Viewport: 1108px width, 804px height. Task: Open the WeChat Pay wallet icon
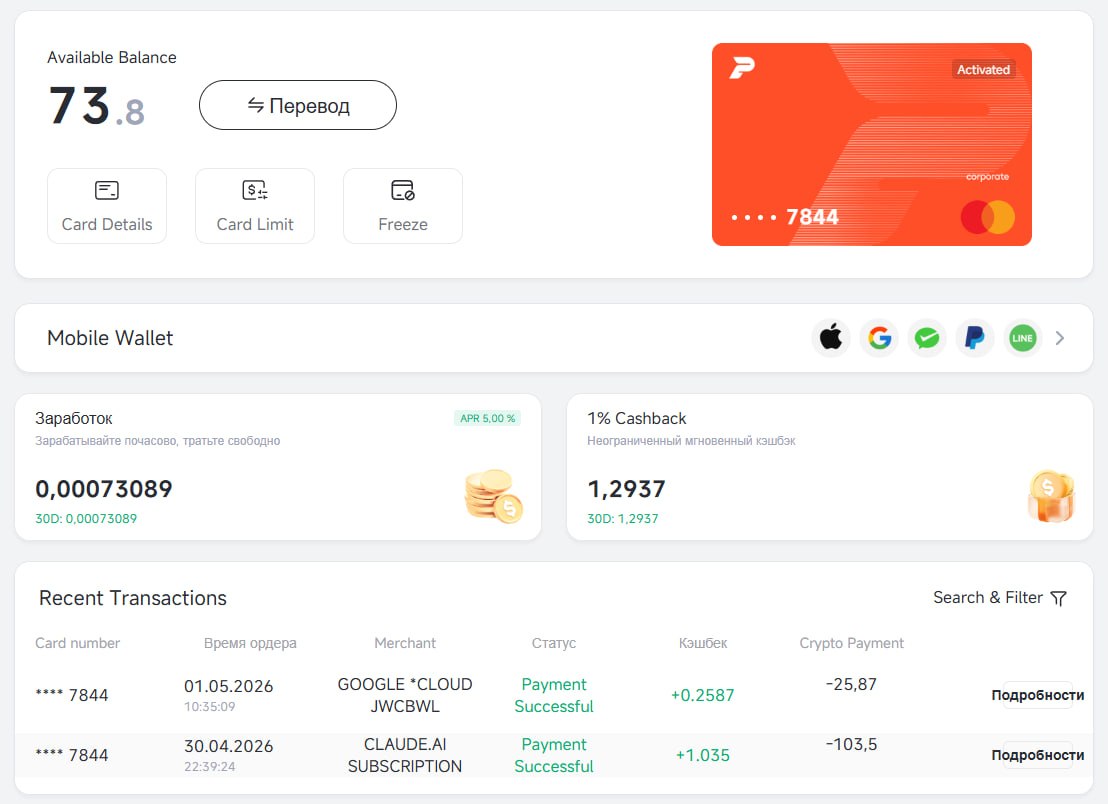927,338
